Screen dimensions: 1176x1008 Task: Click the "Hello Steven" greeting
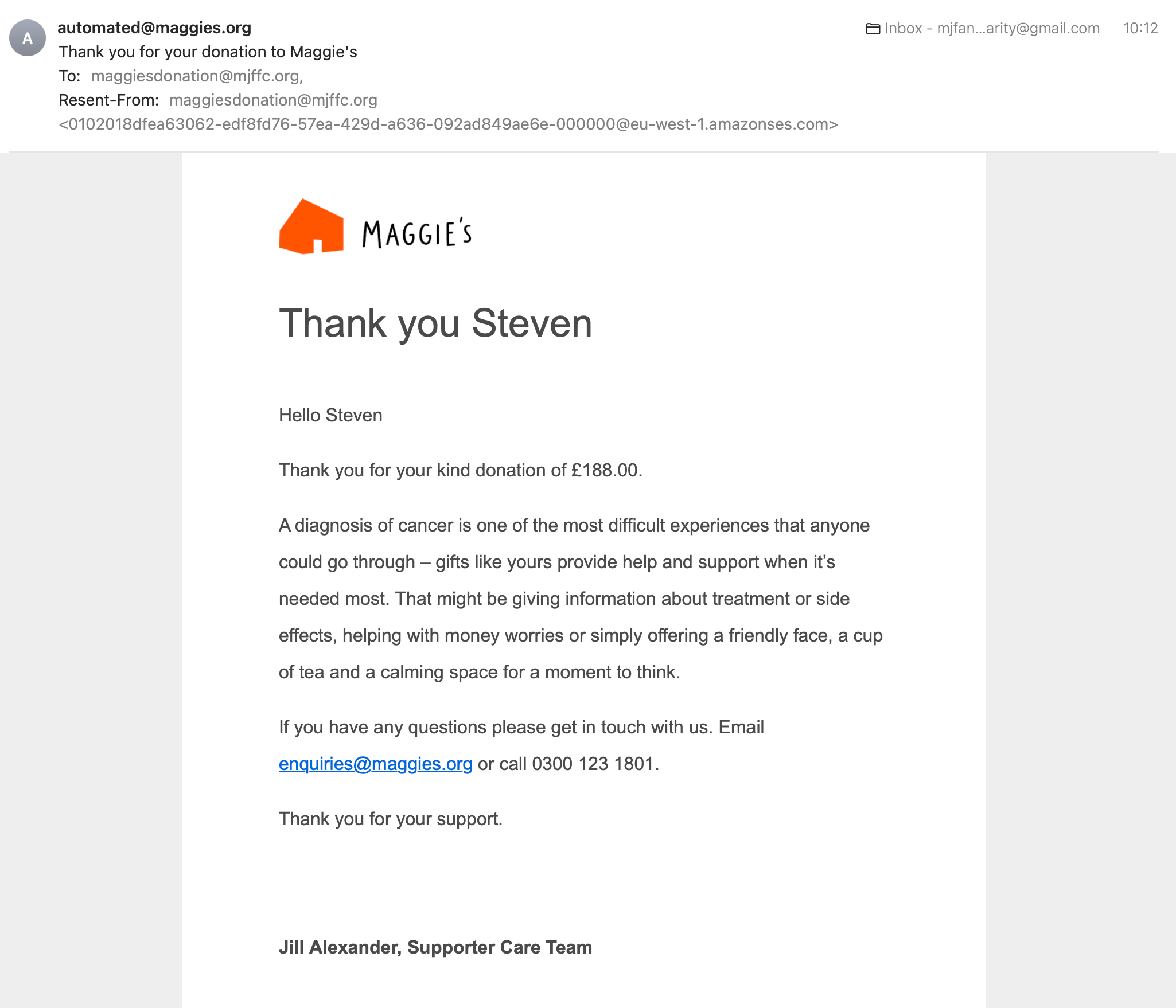tap(330, 415)
